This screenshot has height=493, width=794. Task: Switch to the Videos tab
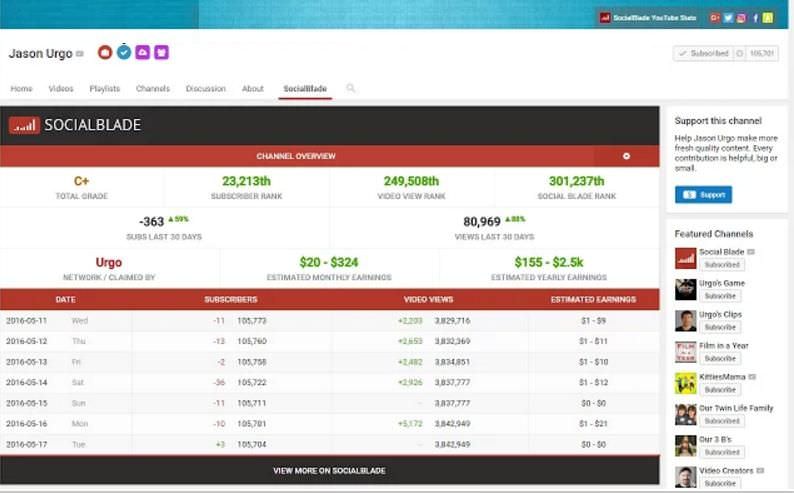61,89
